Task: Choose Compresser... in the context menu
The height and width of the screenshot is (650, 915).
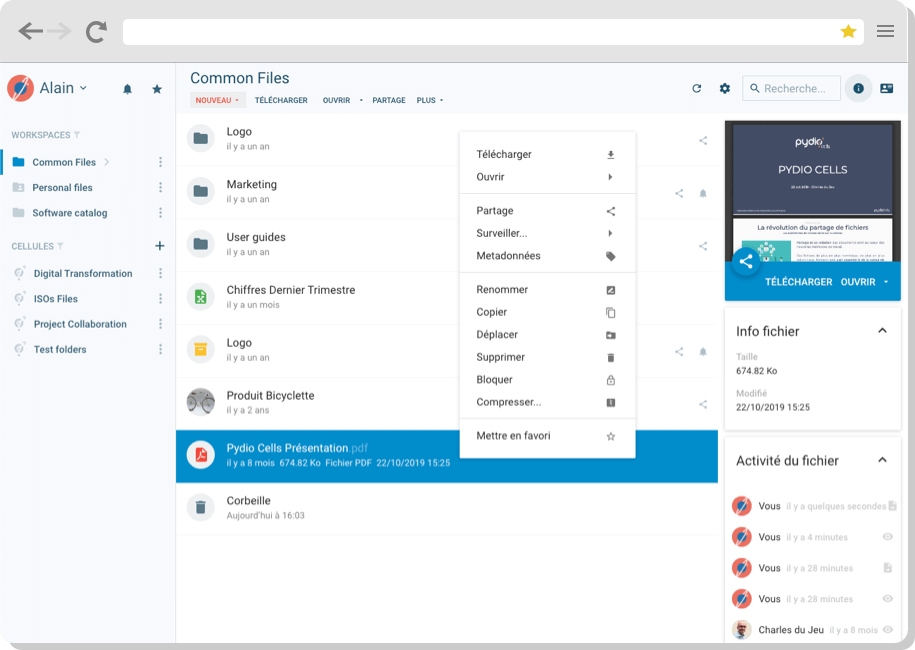Action: coord(547,402)
